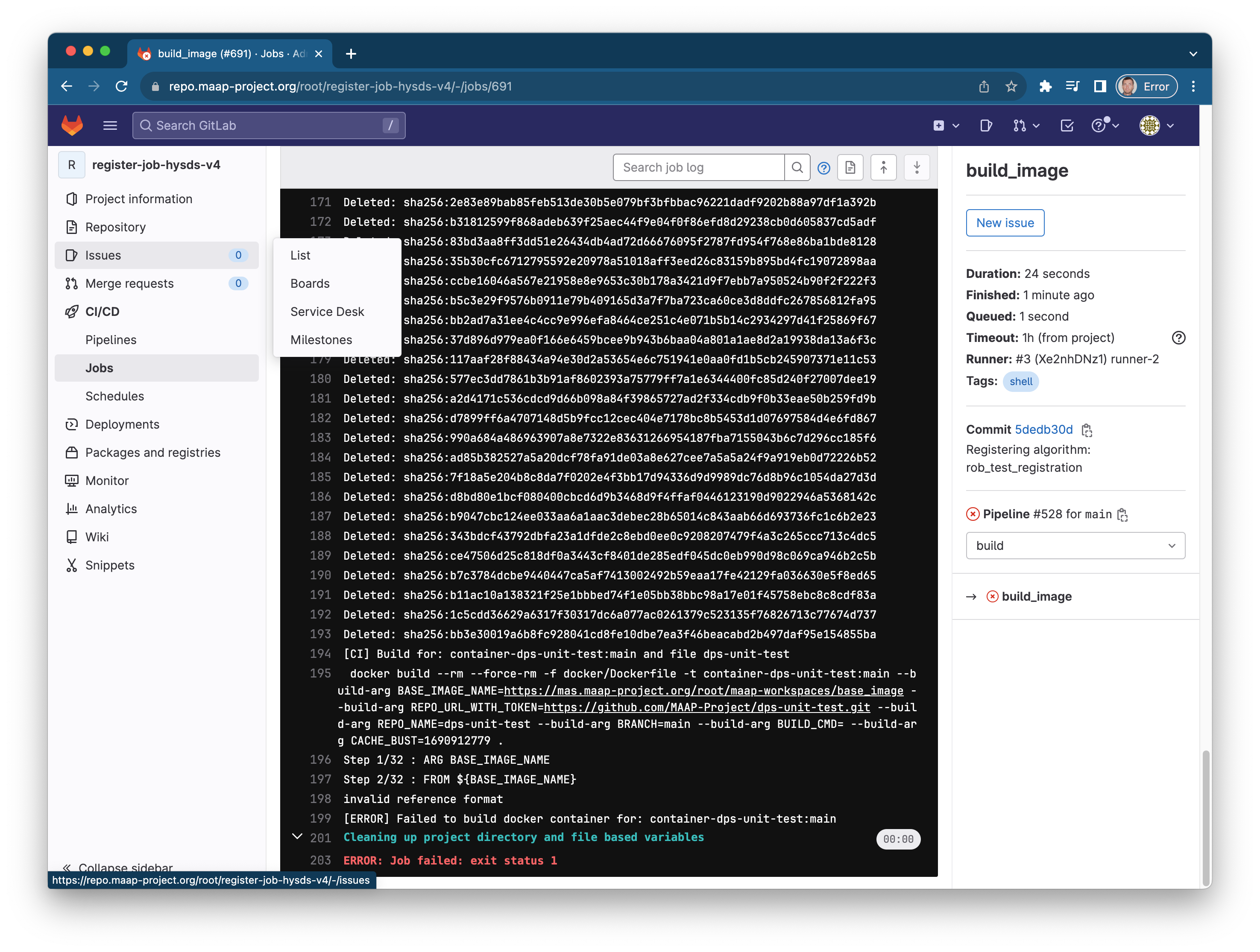Expand the Chrome tab search chevron
1260x952 pixels.
click(x=1193, y=54)
